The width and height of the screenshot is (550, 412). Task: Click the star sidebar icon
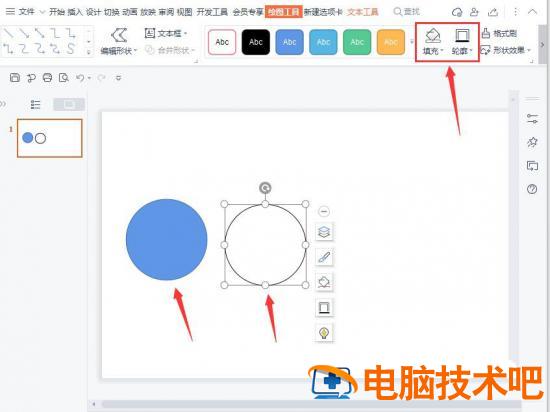pos(532,142)
